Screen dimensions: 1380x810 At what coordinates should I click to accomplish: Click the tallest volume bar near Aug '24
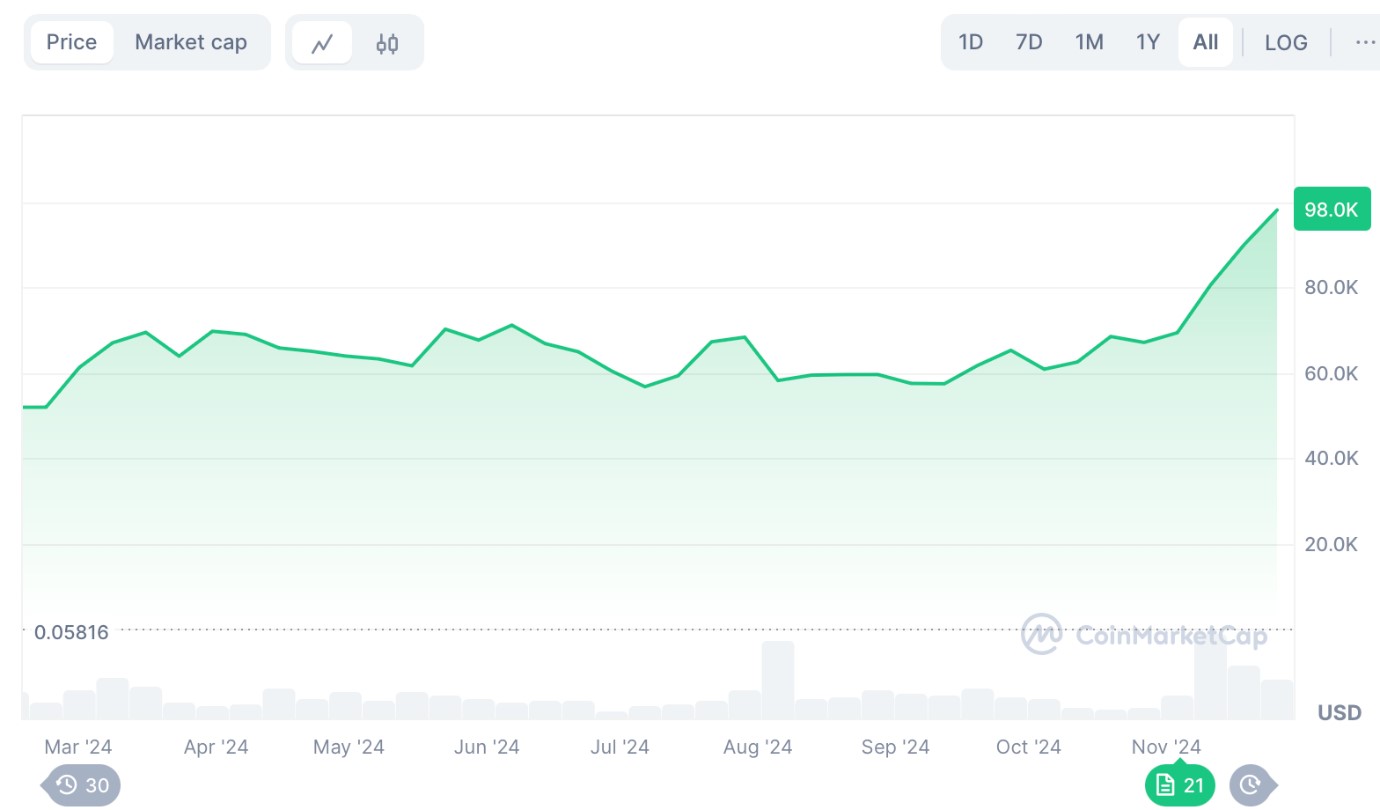point(778,680)
